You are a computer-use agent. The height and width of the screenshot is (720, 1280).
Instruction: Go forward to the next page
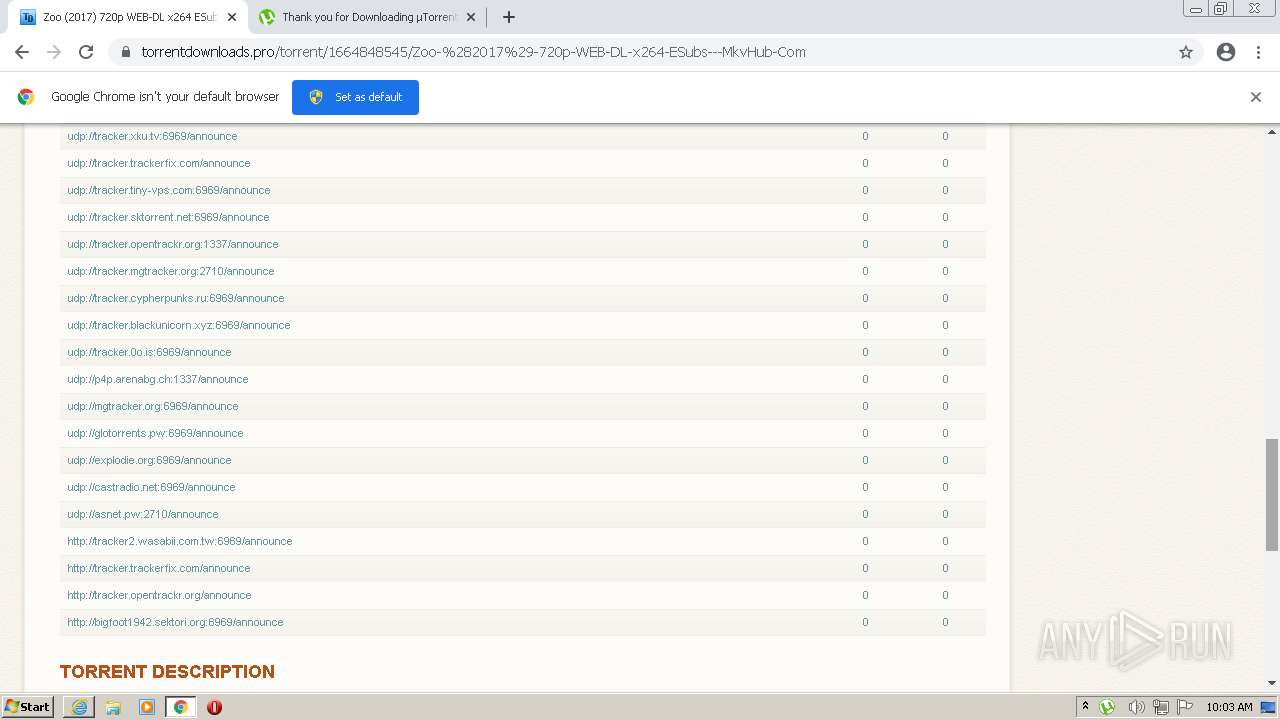coord(54,52)
